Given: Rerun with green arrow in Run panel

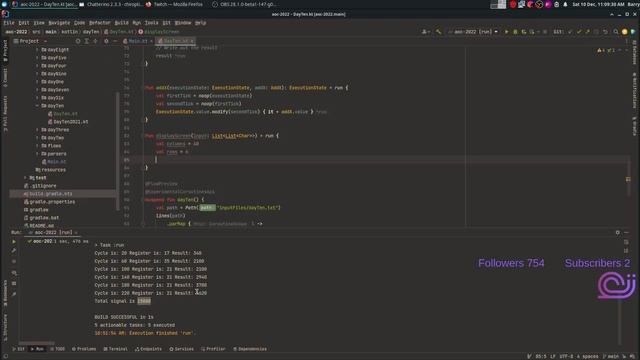Looking at the screenshot, I should 14,242.
